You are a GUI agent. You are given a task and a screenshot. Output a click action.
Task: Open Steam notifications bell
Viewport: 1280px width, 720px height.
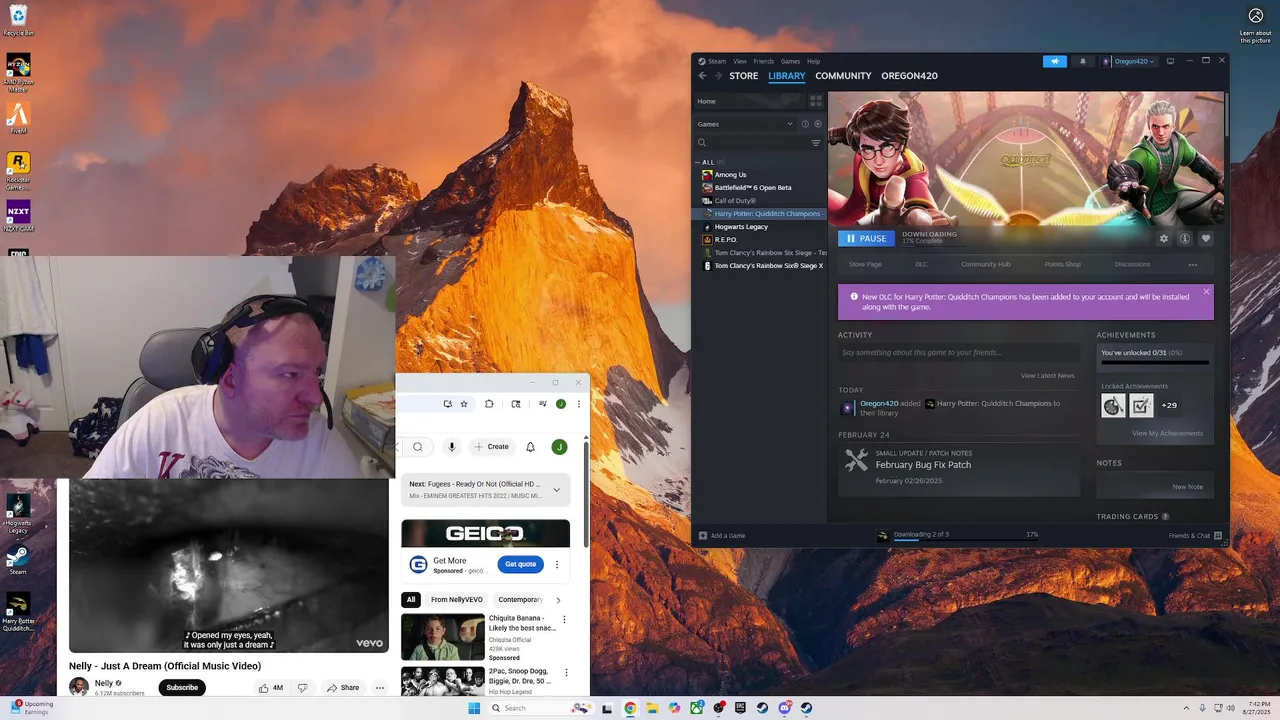[x=1082, y=61]
